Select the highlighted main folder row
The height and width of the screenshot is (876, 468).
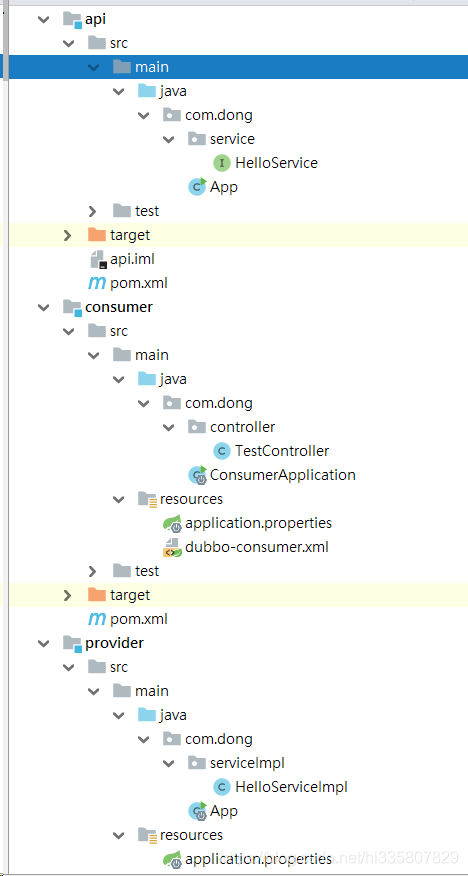[234, 67]
